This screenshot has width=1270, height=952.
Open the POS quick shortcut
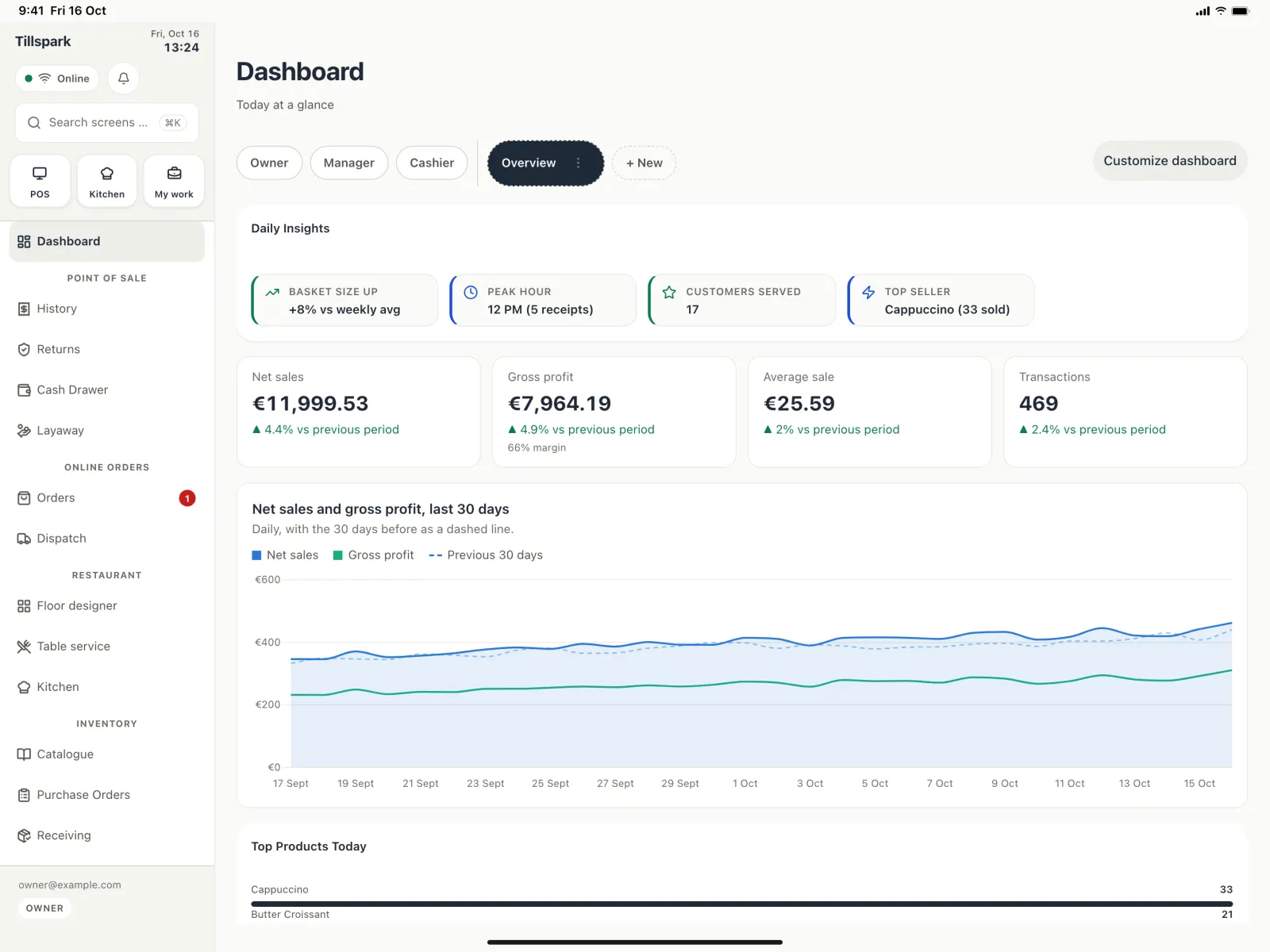(40, 182)
